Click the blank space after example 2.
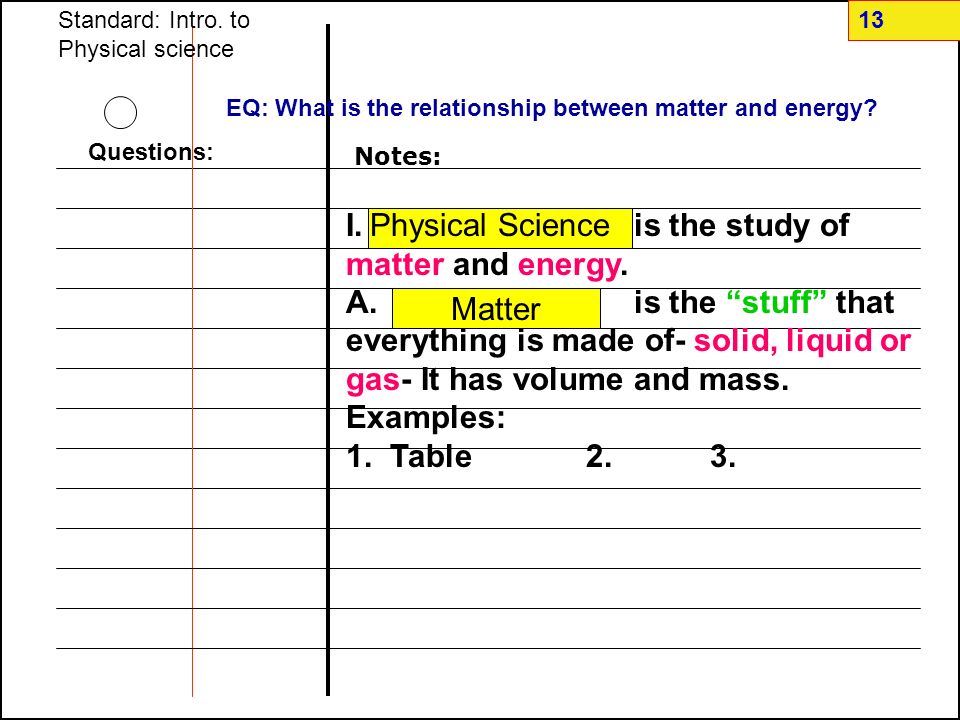This screenshot has width=960, height=720. [660, 457]
